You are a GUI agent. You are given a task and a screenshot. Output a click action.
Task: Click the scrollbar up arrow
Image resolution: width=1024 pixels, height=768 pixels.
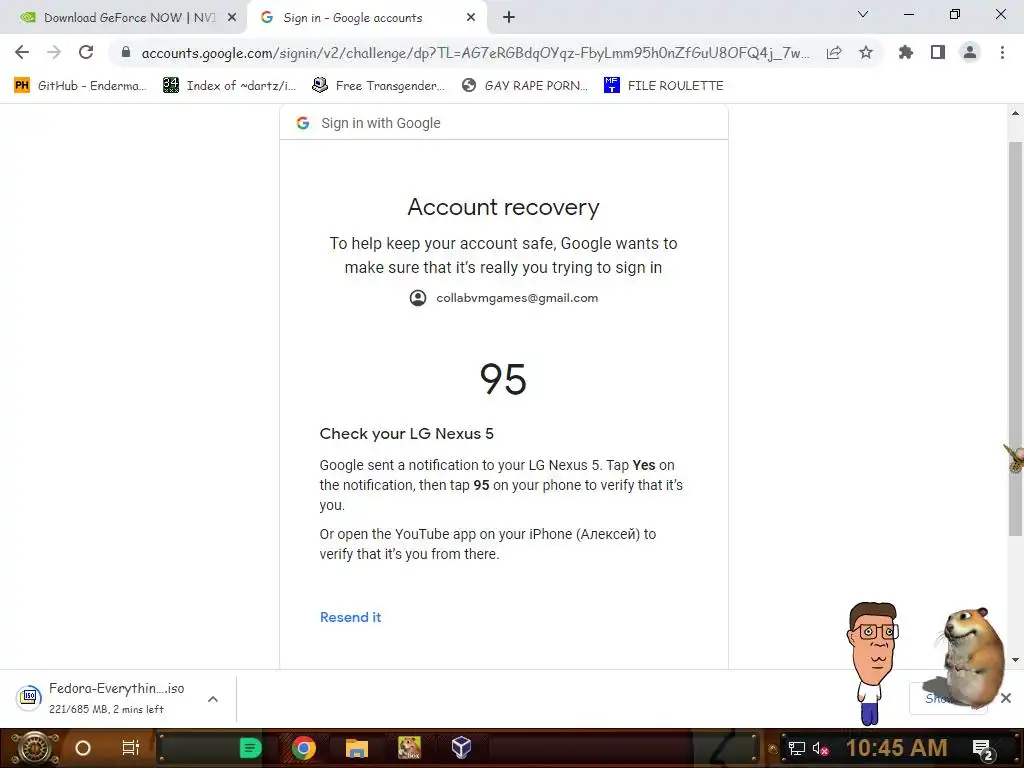click(x=1015, y=113)
